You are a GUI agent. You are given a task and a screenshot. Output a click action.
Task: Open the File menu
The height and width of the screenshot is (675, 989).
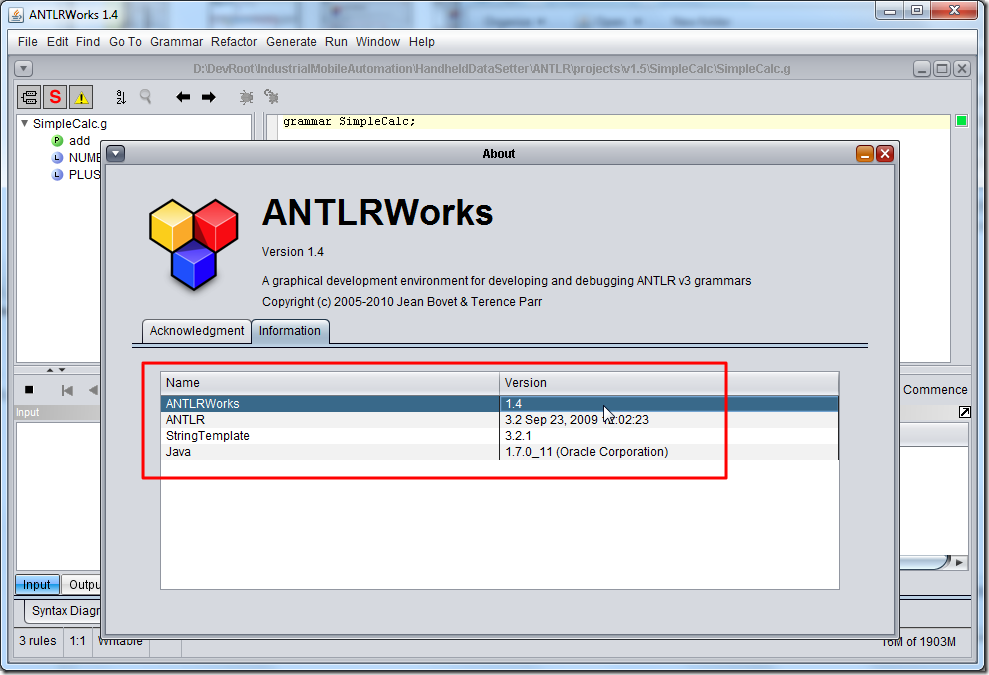tap(28, 42)
